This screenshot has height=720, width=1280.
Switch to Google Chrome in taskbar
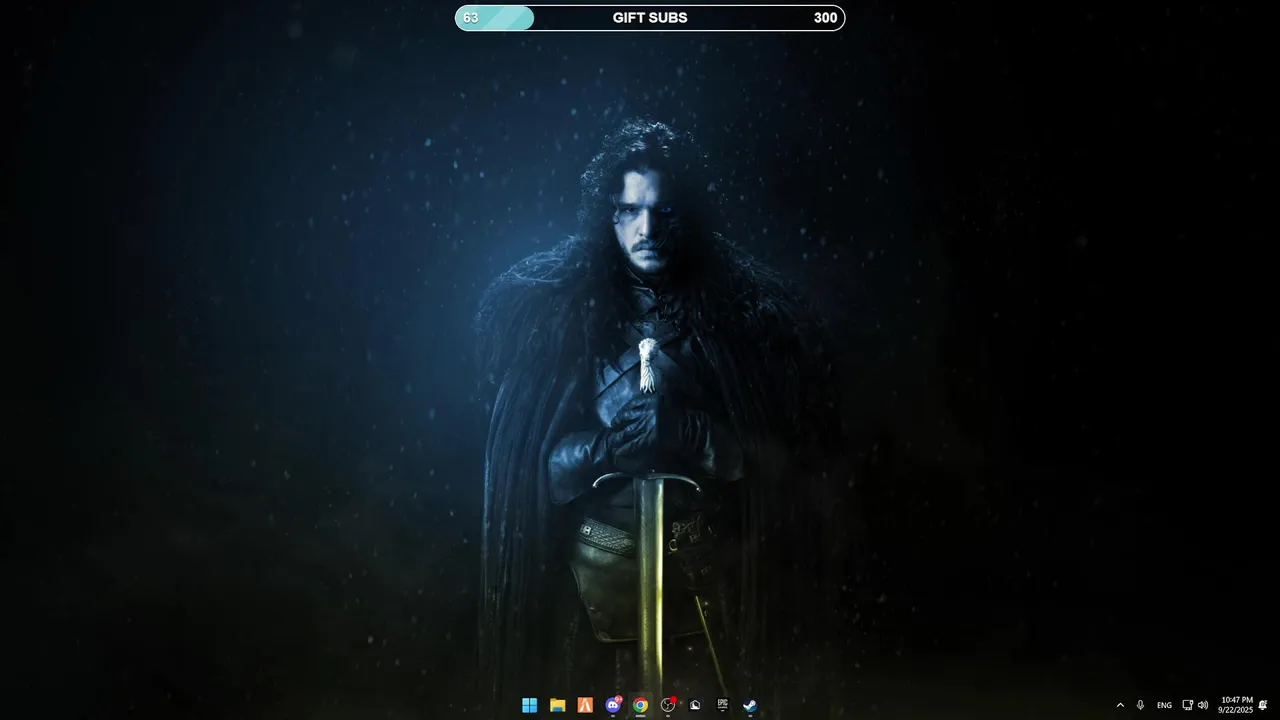coord(640,705)
